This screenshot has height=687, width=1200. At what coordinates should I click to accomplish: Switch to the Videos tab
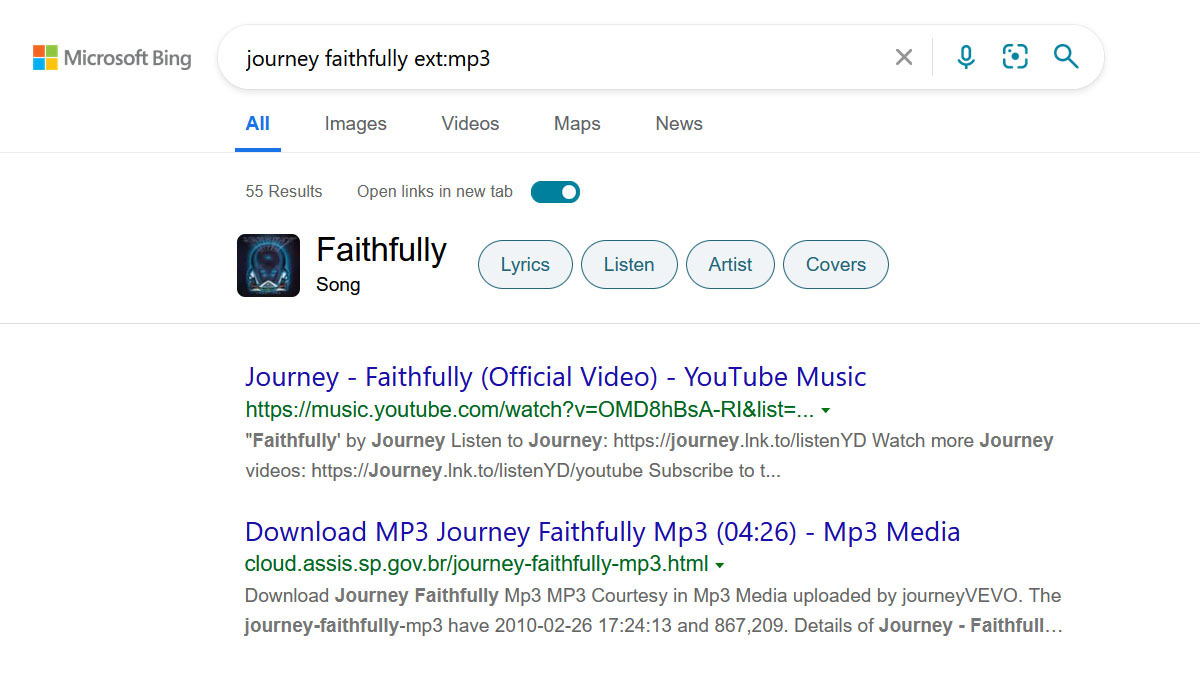point(470,124)
